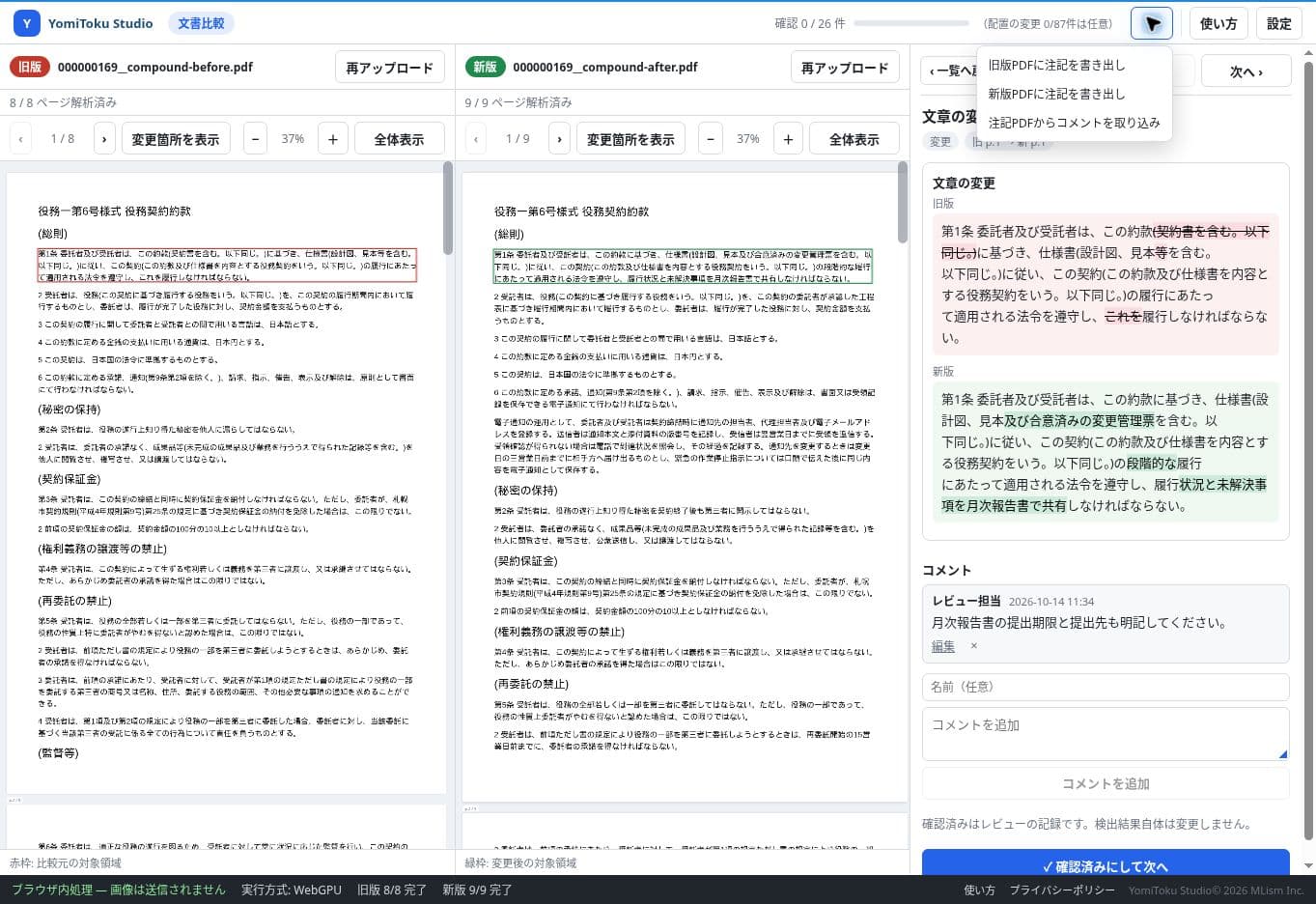Click the 実行方式: WebGPU status text
The height and width of the screenshot is (904, 1316).
pos(292,890)
